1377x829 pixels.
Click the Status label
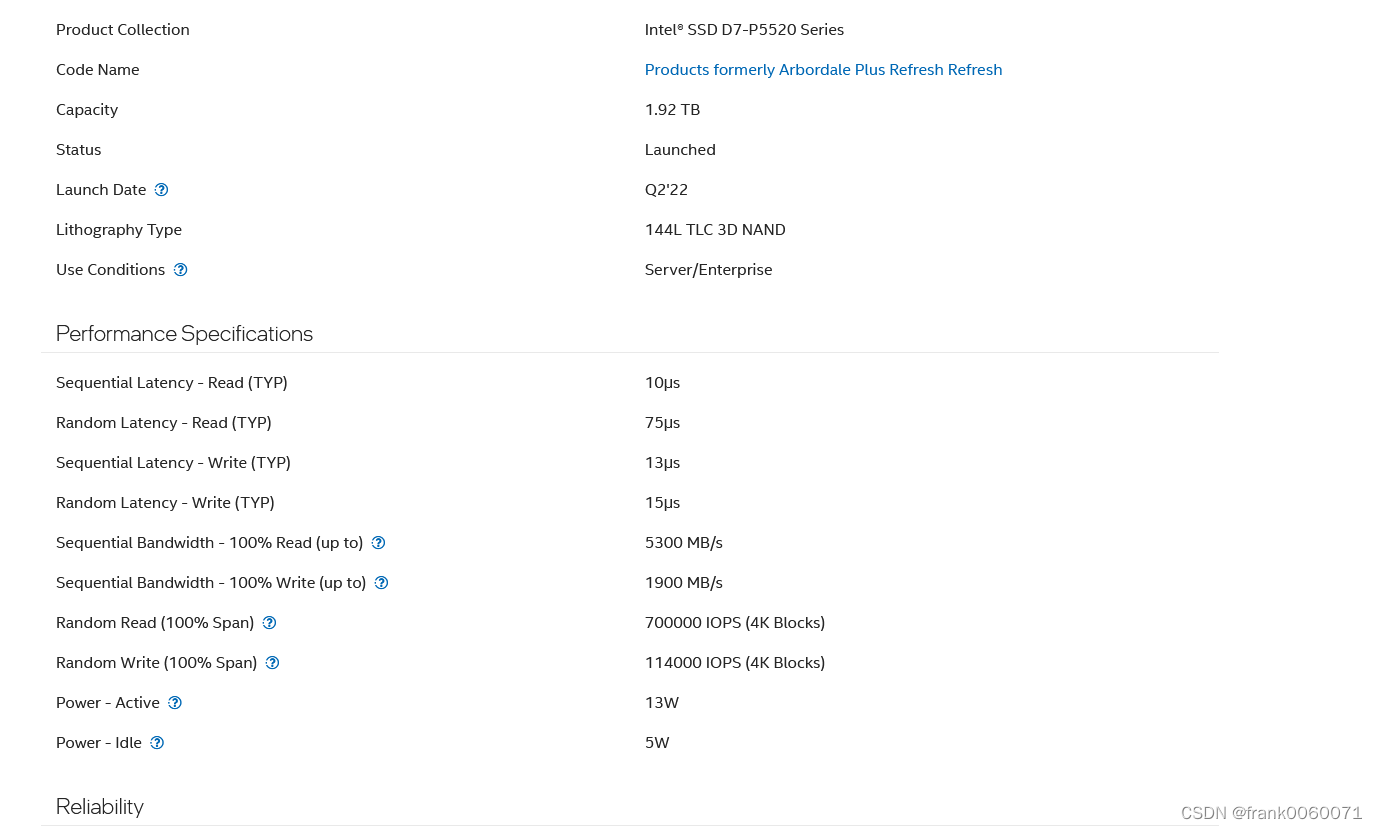pyautogui.click(x=79, y=150)
